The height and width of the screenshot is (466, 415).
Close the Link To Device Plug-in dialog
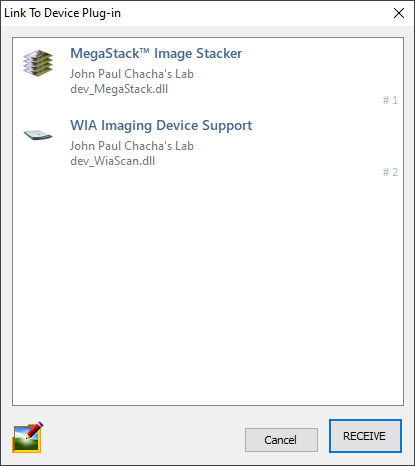tap(399, 13)
